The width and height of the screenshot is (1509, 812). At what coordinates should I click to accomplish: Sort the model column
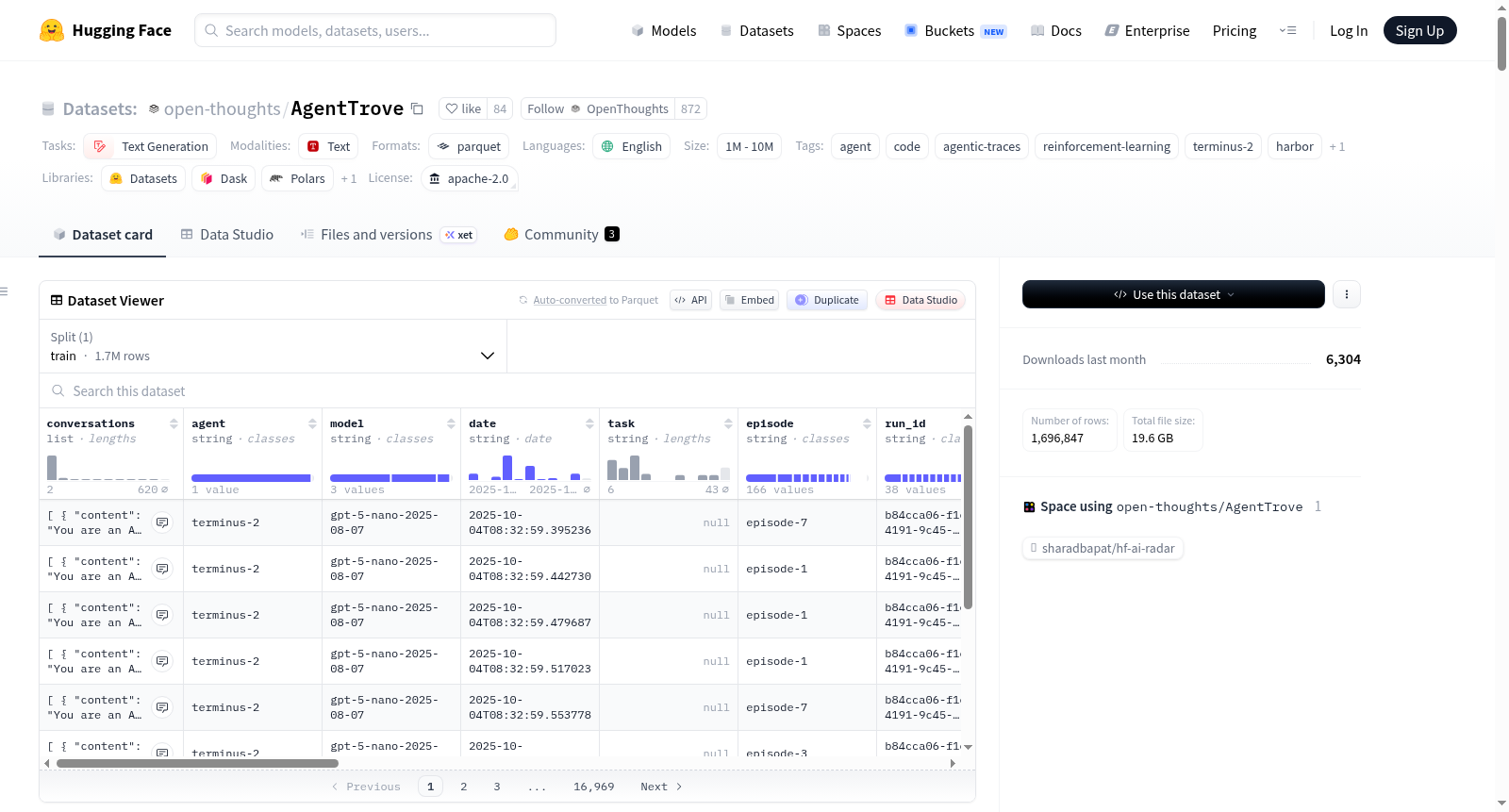pos(451,423)
